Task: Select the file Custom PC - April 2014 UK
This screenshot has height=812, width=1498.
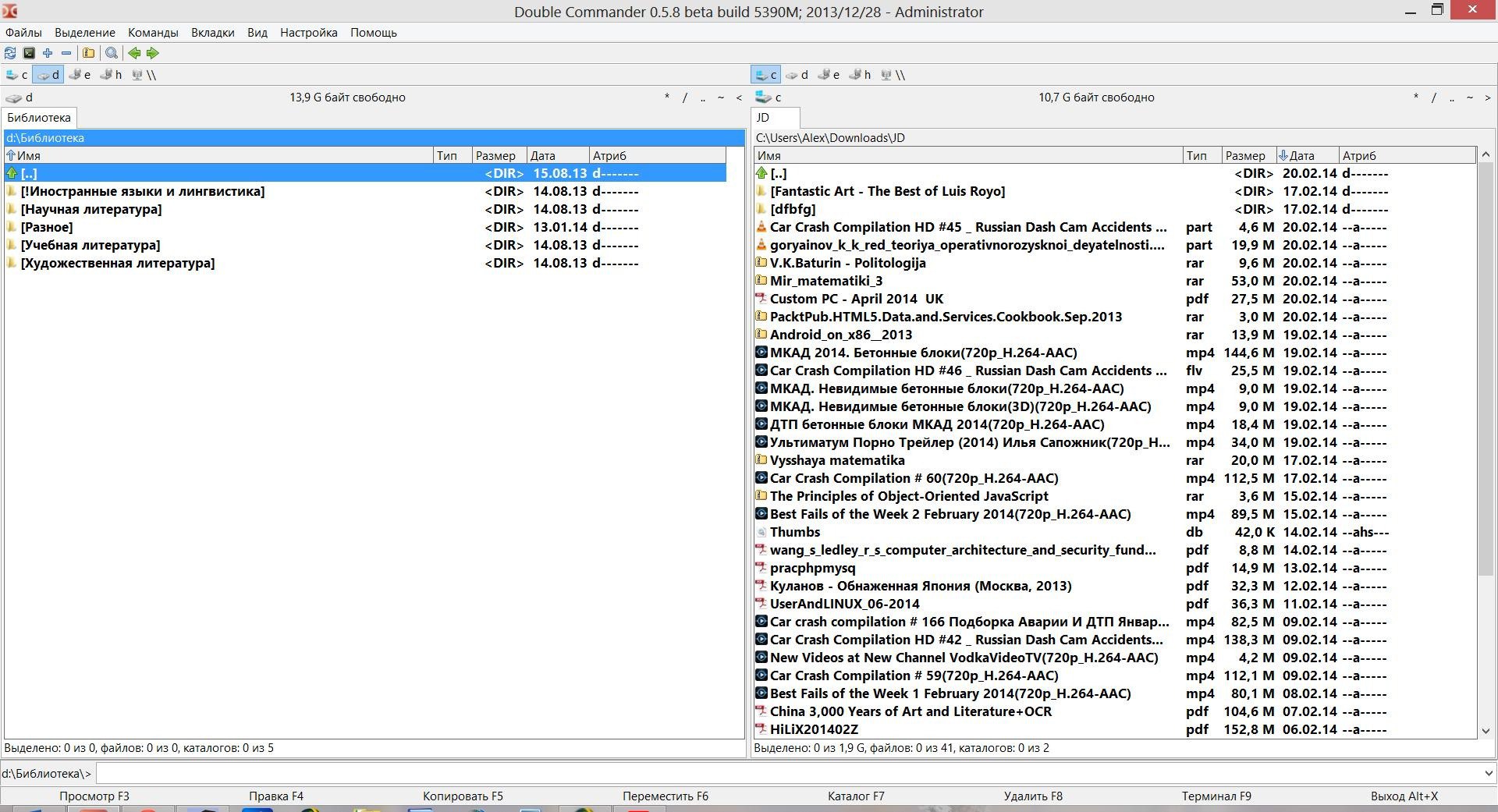Action: 1115,299
